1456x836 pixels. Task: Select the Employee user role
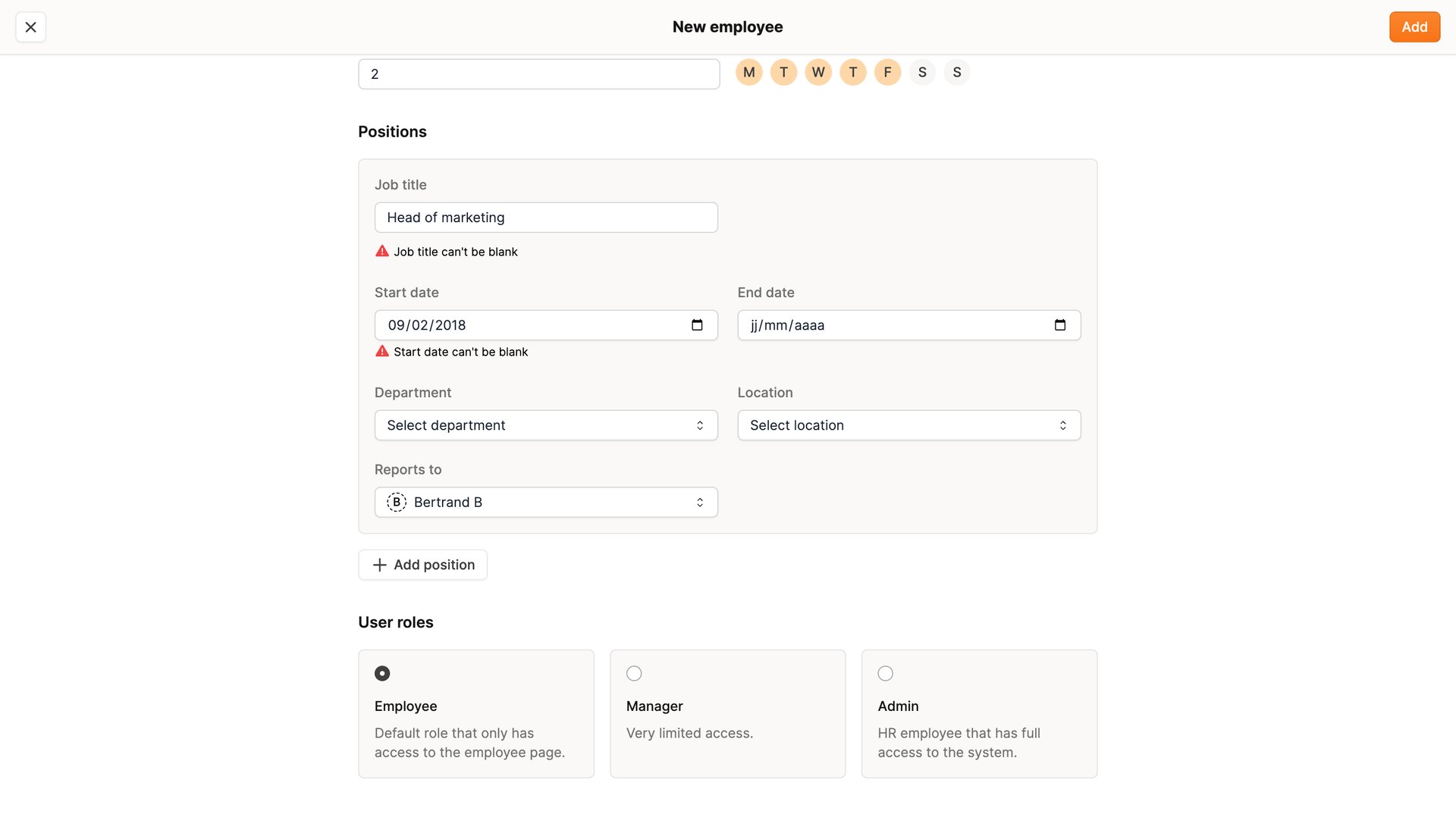(381, 673)
